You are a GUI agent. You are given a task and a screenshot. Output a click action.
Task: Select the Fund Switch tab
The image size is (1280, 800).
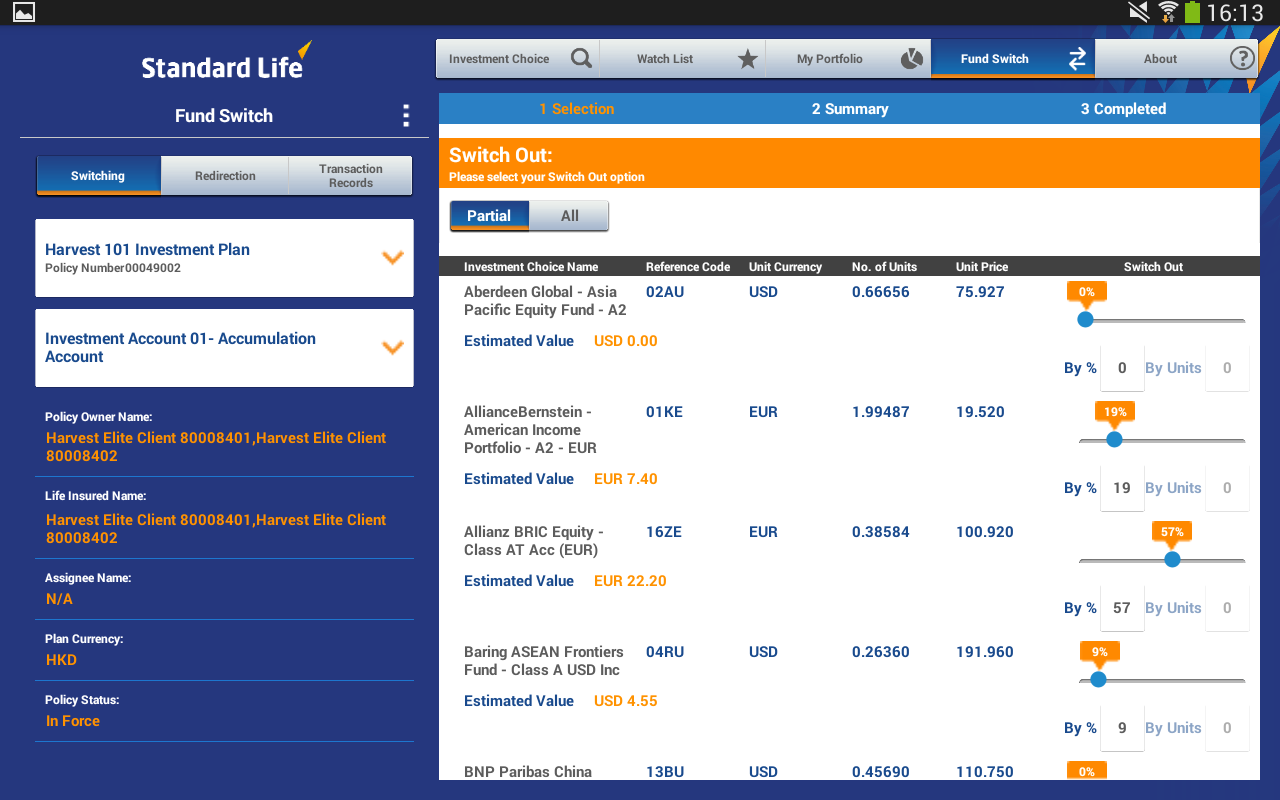(x=1013, y=59)
